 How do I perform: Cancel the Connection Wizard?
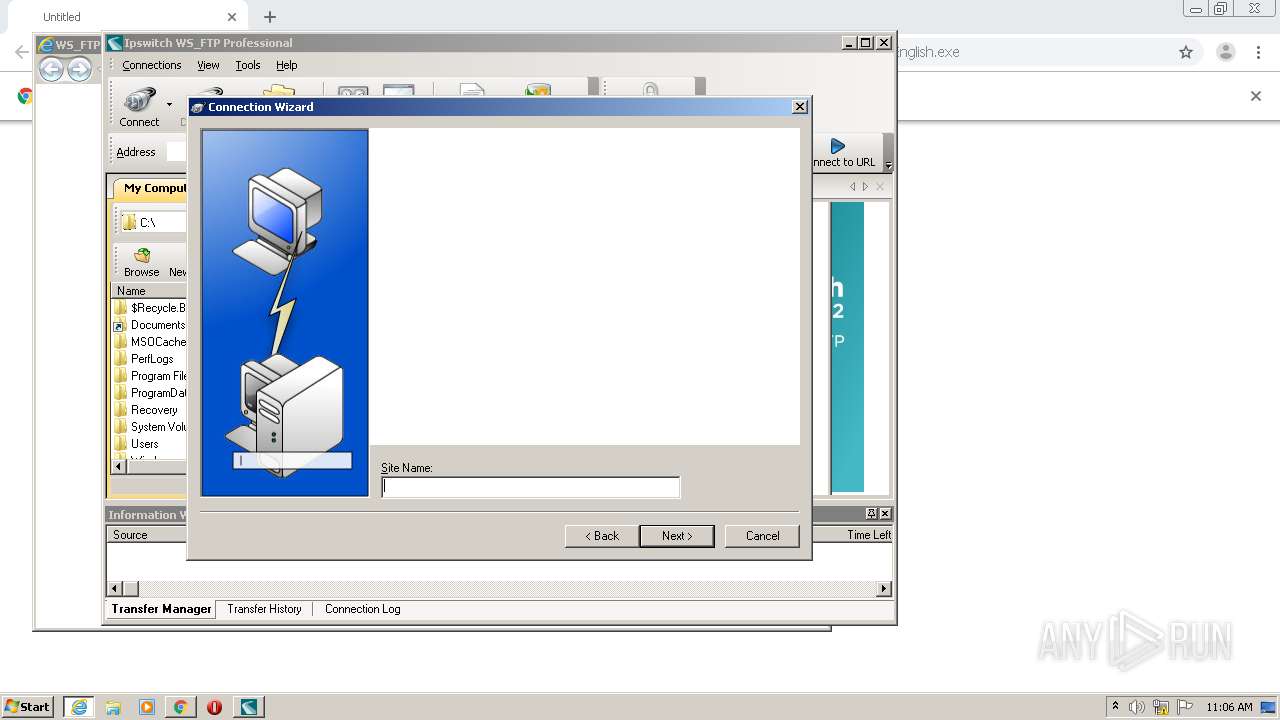(x=762, y=536)
